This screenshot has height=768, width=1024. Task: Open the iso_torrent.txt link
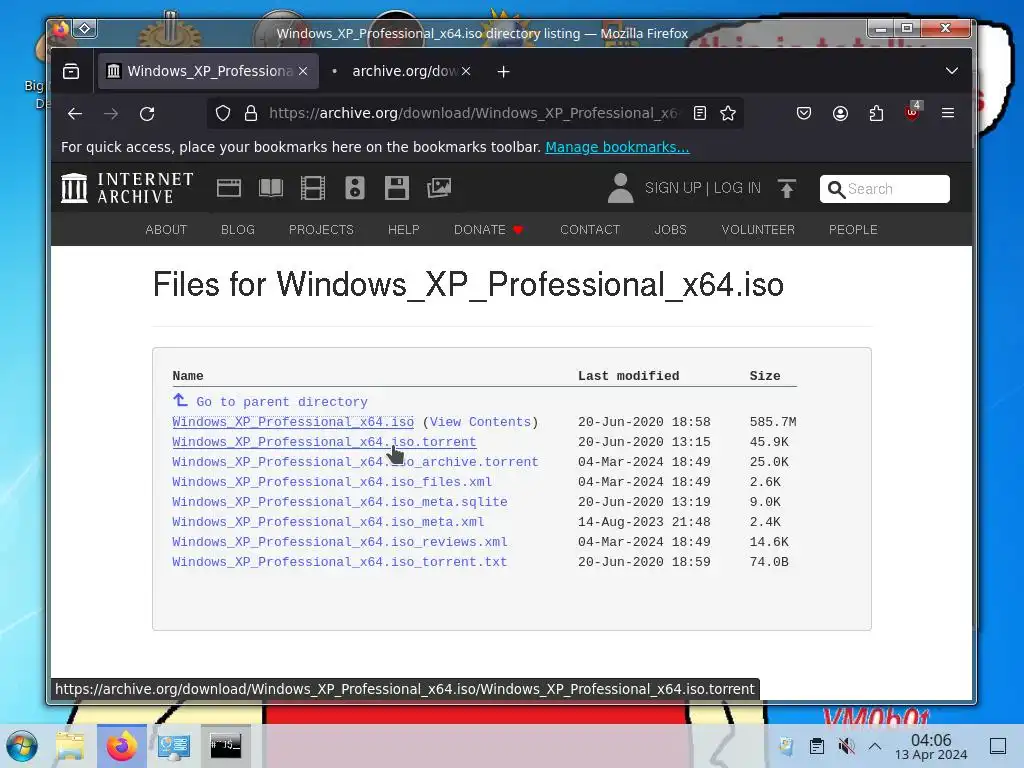click(340, 562)
